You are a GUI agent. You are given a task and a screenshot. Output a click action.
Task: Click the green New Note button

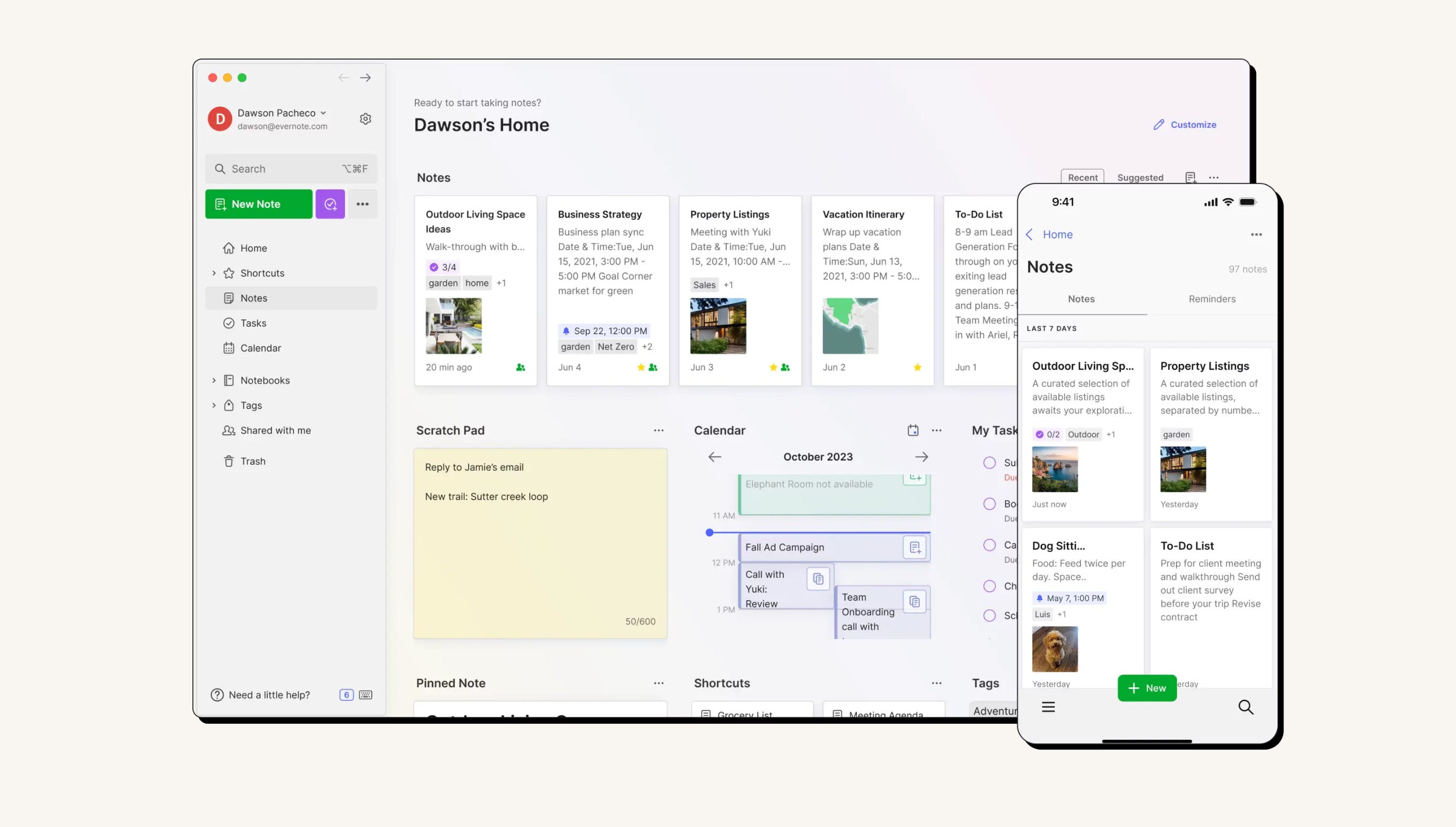coord(259,204)
